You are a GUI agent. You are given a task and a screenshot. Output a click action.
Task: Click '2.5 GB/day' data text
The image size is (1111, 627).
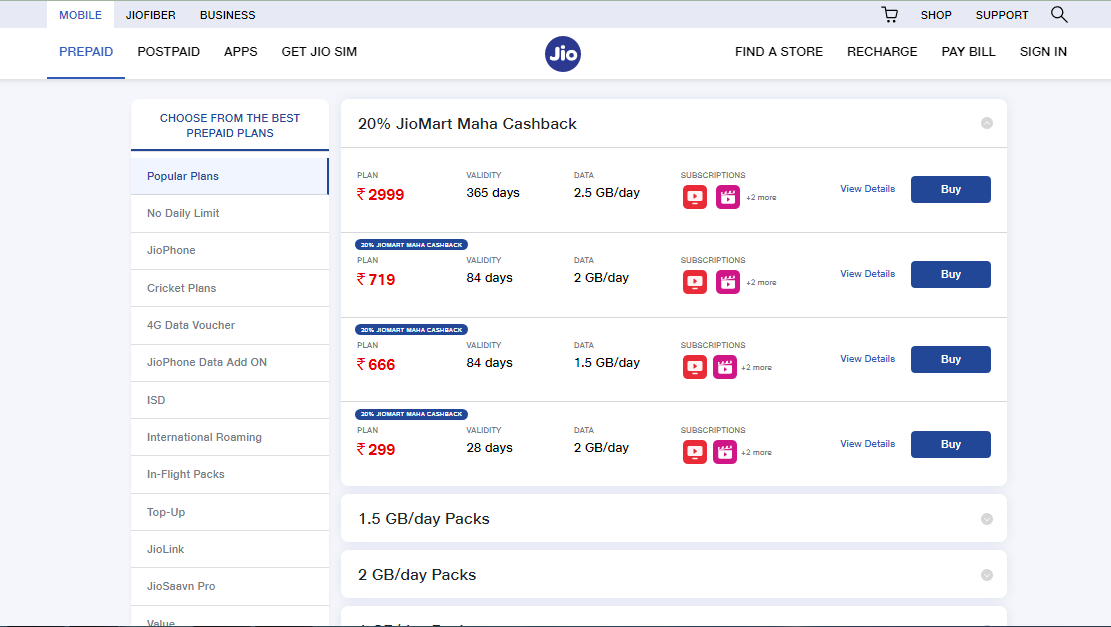coord(607,193)
